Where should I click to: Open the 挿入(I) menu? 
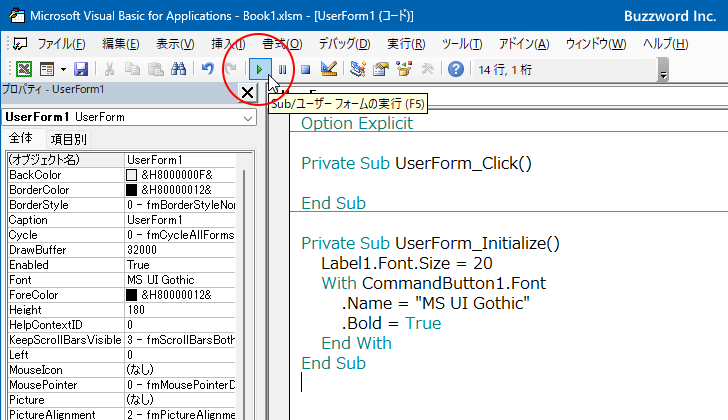(x=228, y=44)
